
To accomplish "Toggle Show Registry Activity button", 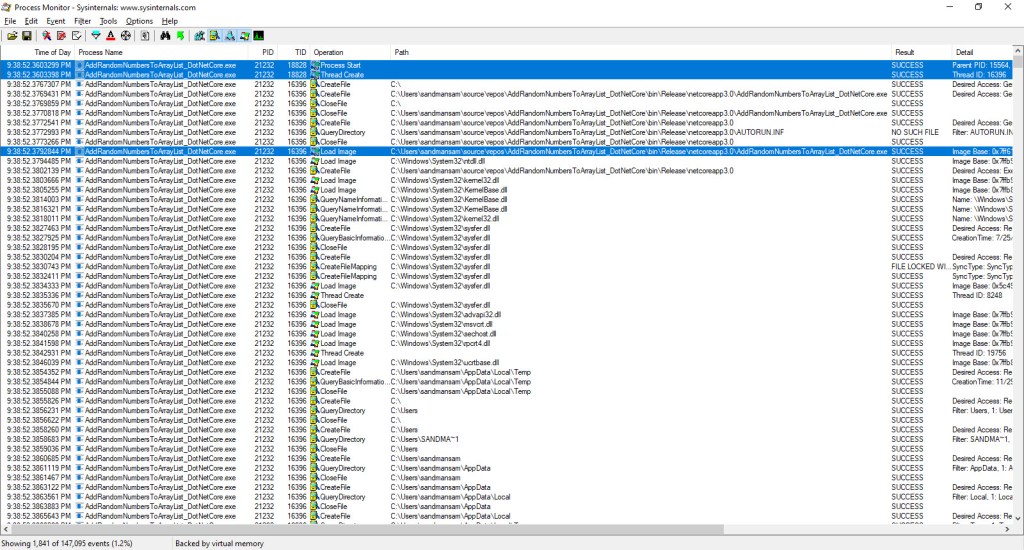I will [201, 35].
